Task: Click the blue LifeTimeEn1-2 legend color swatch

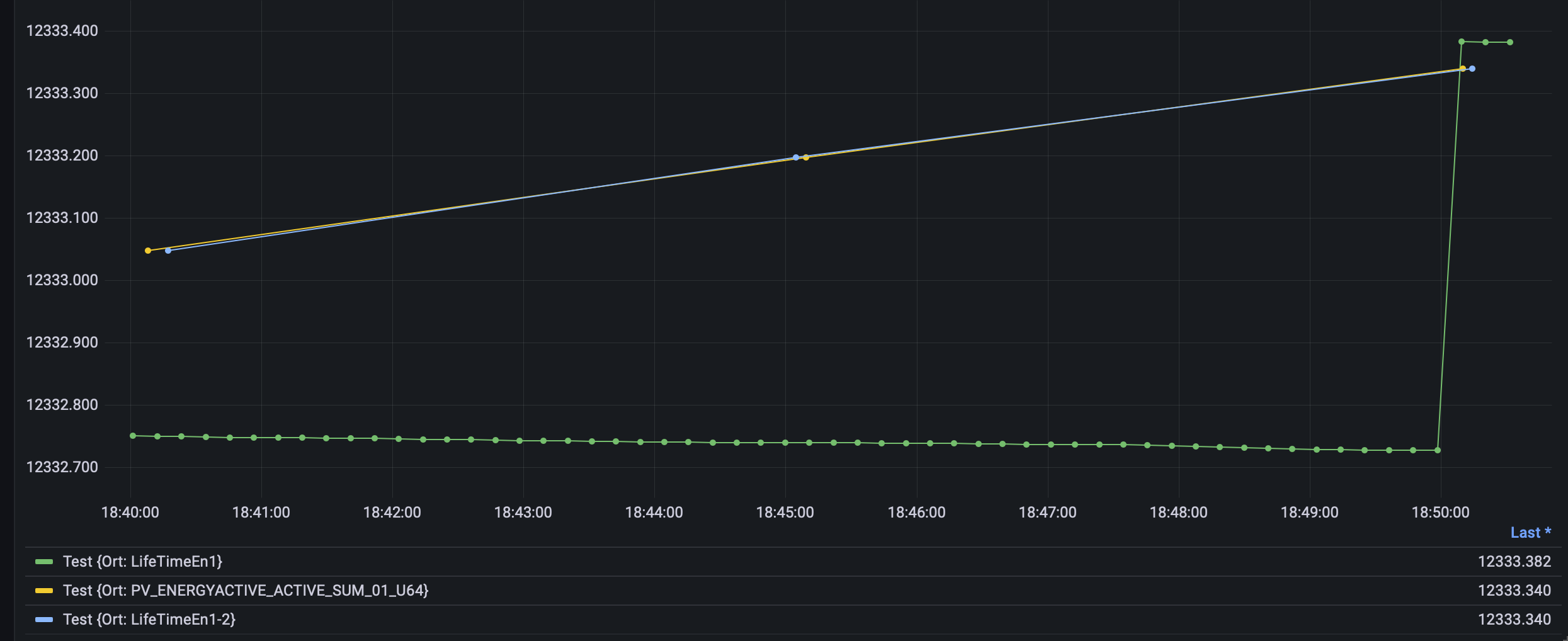Action: click(x=44, y=620)
